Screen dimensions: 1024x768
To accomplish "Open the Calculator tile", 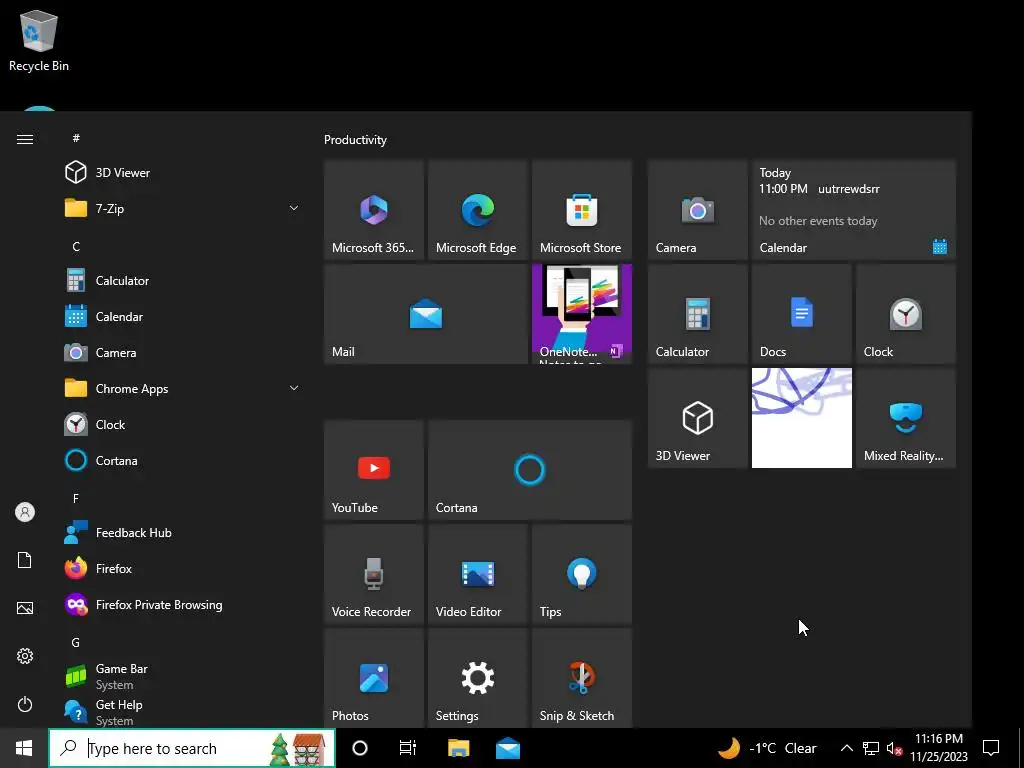I will point(697,313).
